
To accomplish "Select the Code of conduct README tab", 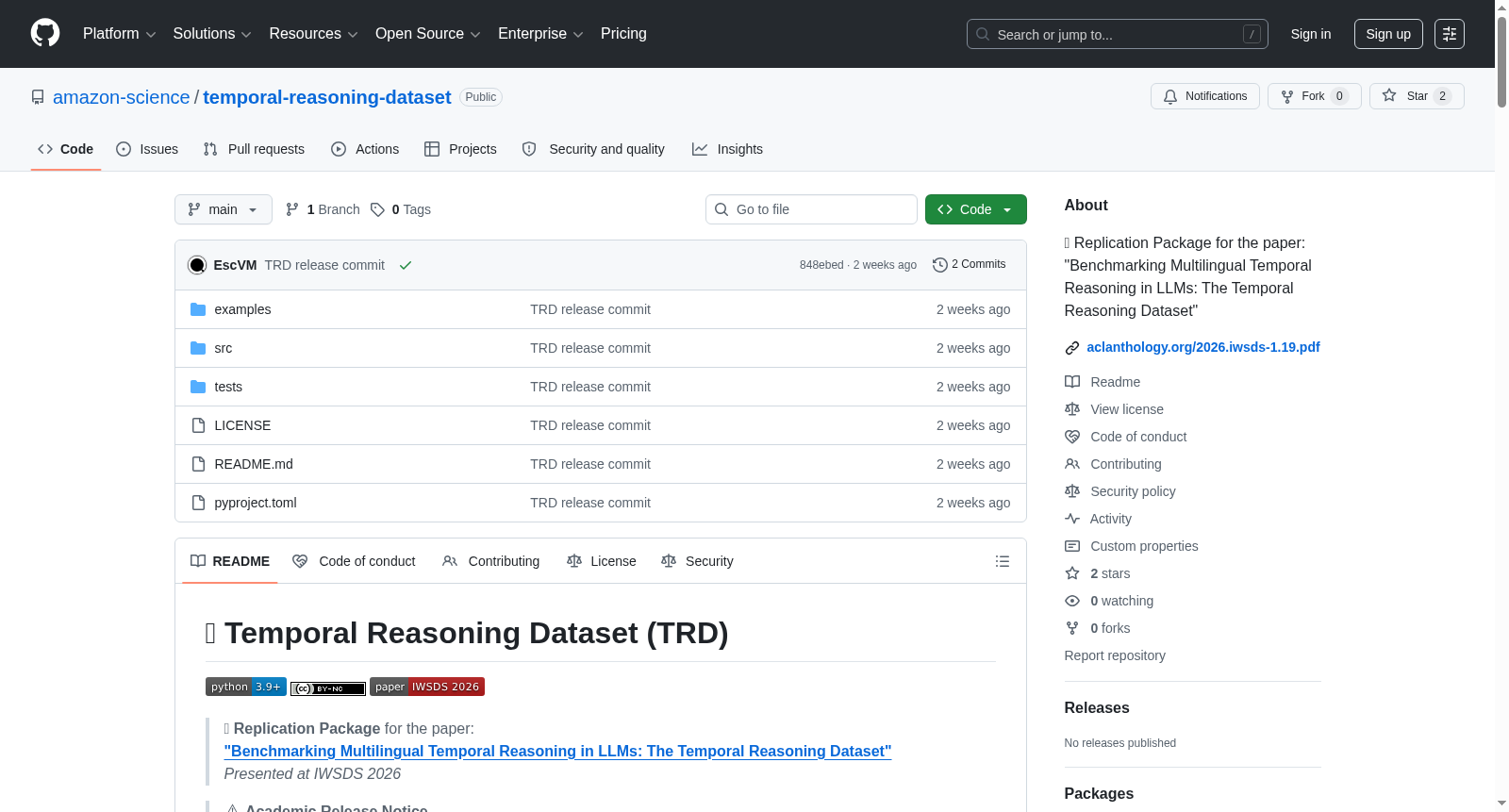I will [354, 561].
